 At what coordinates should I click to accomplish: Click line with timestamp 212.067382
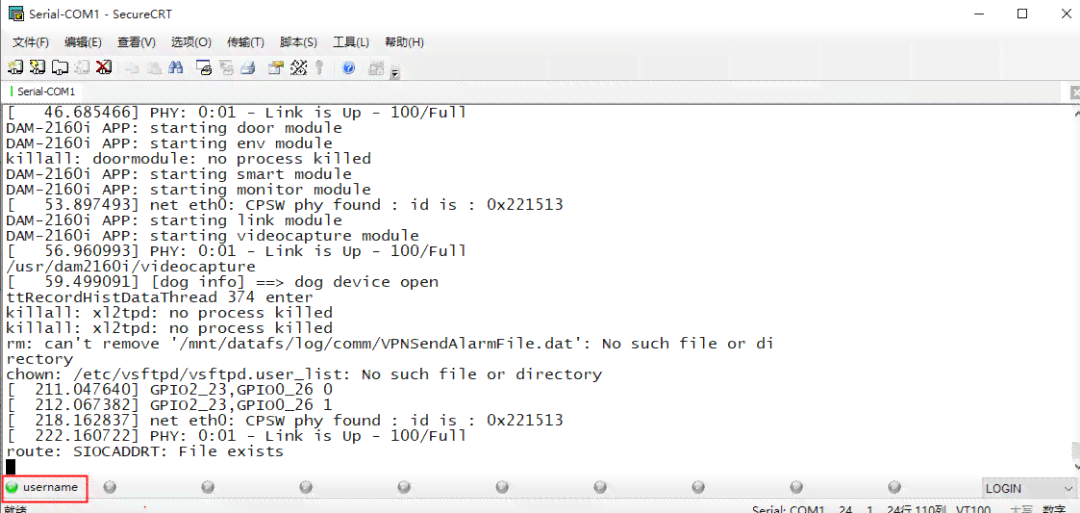[169, 406]
